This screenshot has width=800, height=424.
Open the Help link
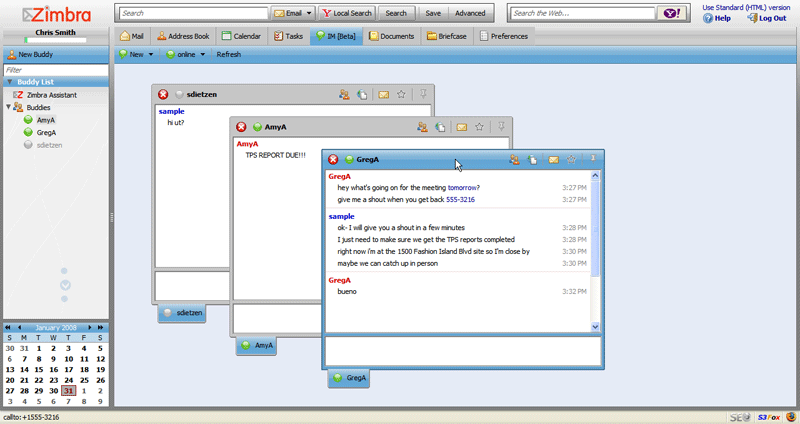(x=717, y=18)
